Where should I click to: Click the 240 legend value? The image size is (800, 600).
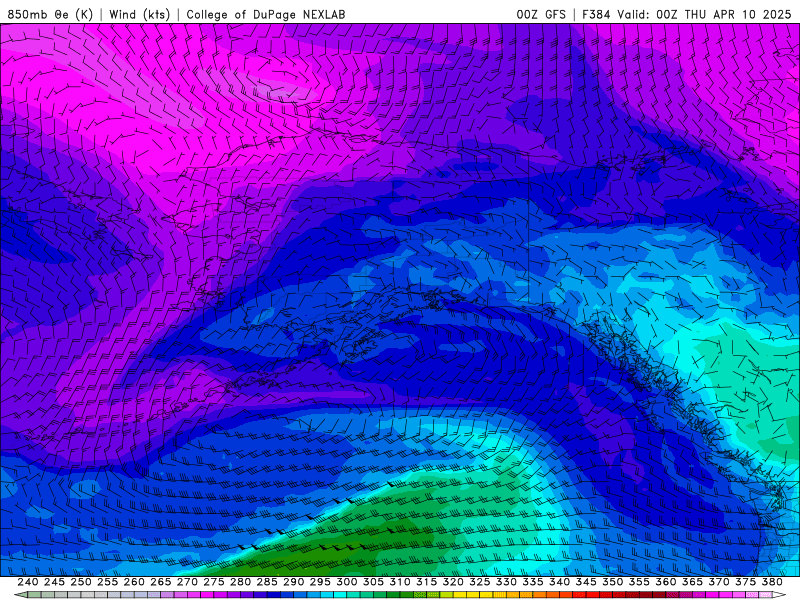28,582
